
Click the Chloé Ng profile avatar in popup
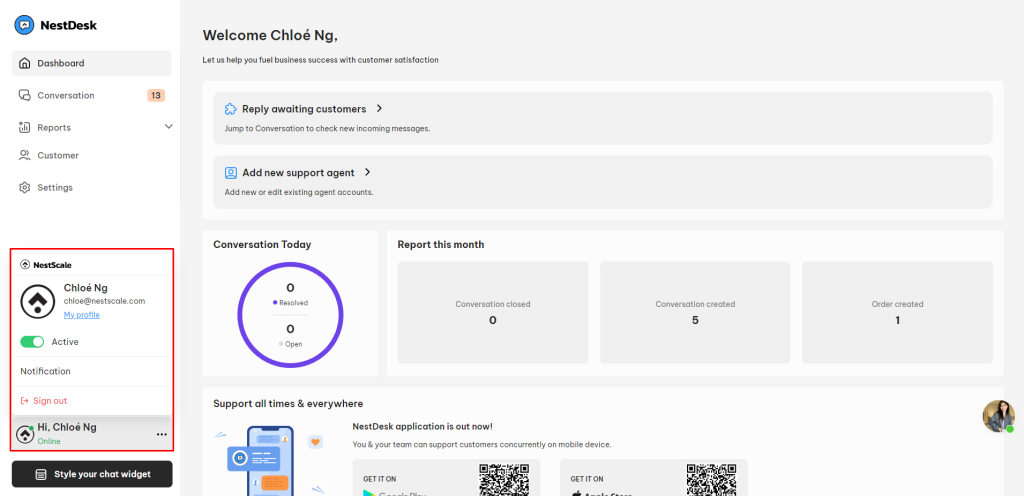[38, 301]
